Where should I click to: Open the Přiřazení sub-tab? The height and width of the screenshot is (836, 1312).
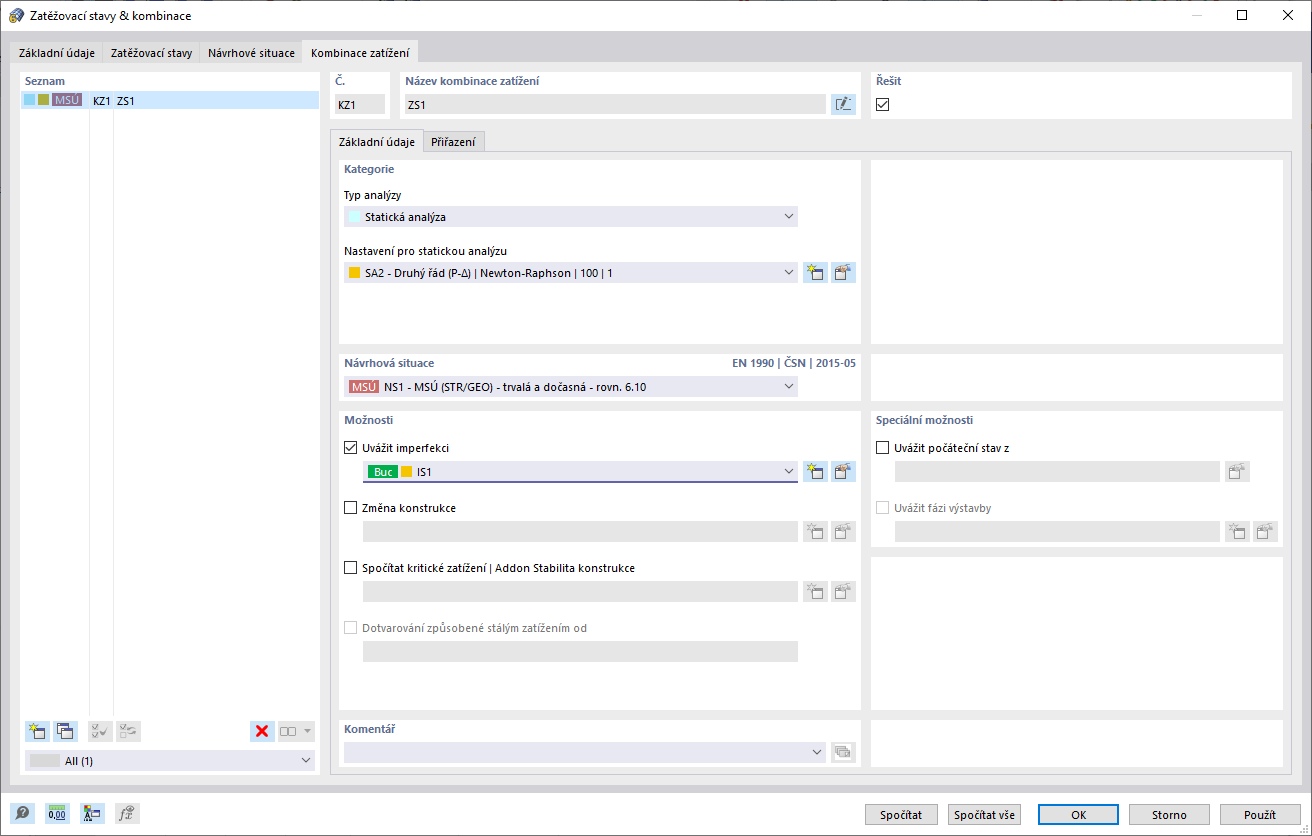pos(454,142)
